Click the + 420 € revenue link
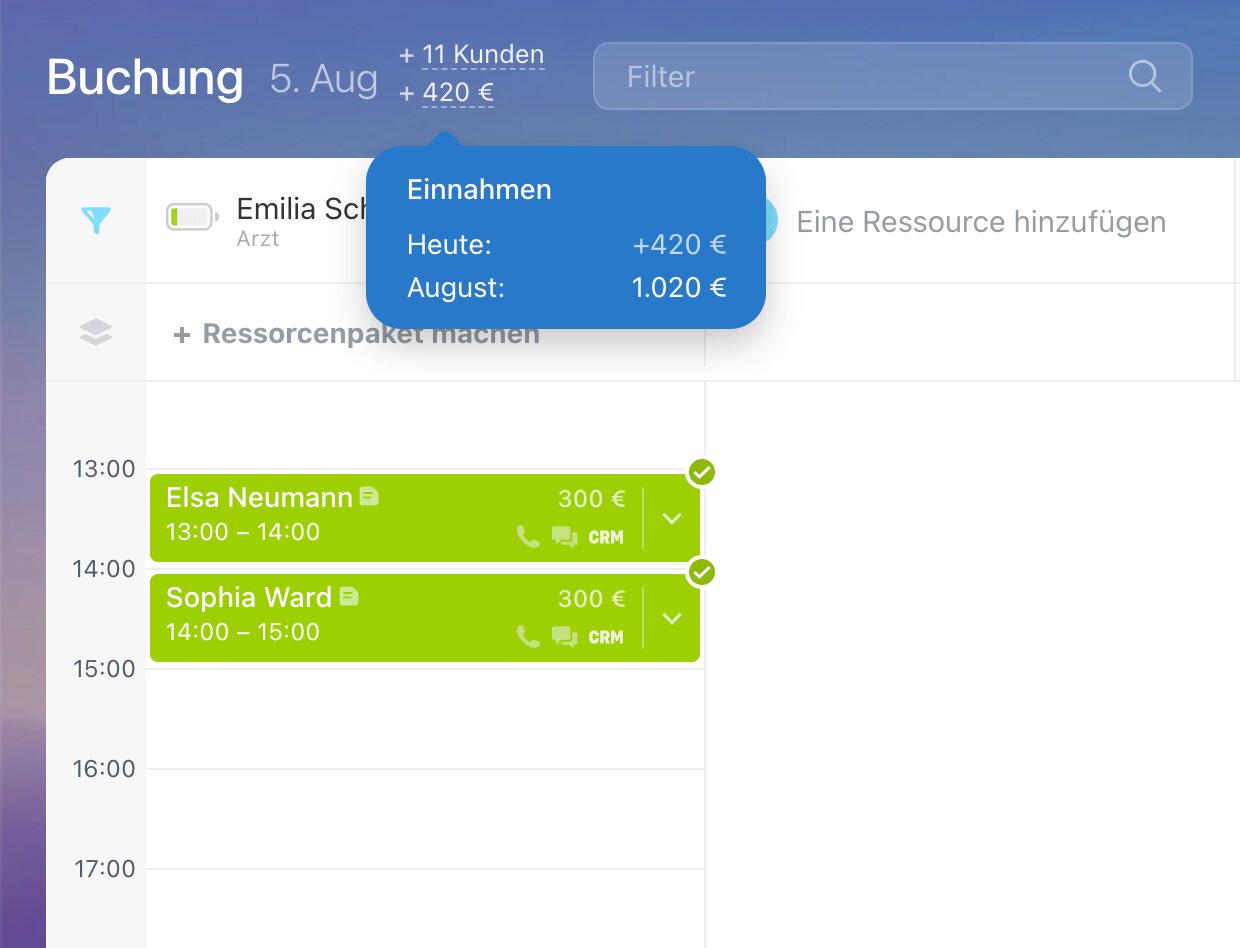The image size is (1240, 948). (457, 94)
